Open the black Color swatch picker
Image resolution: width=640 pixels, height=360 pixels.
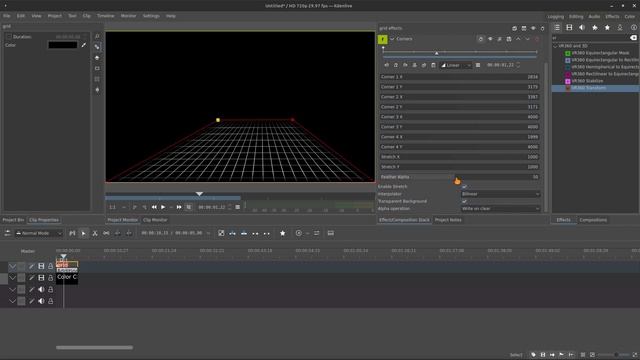62,45
